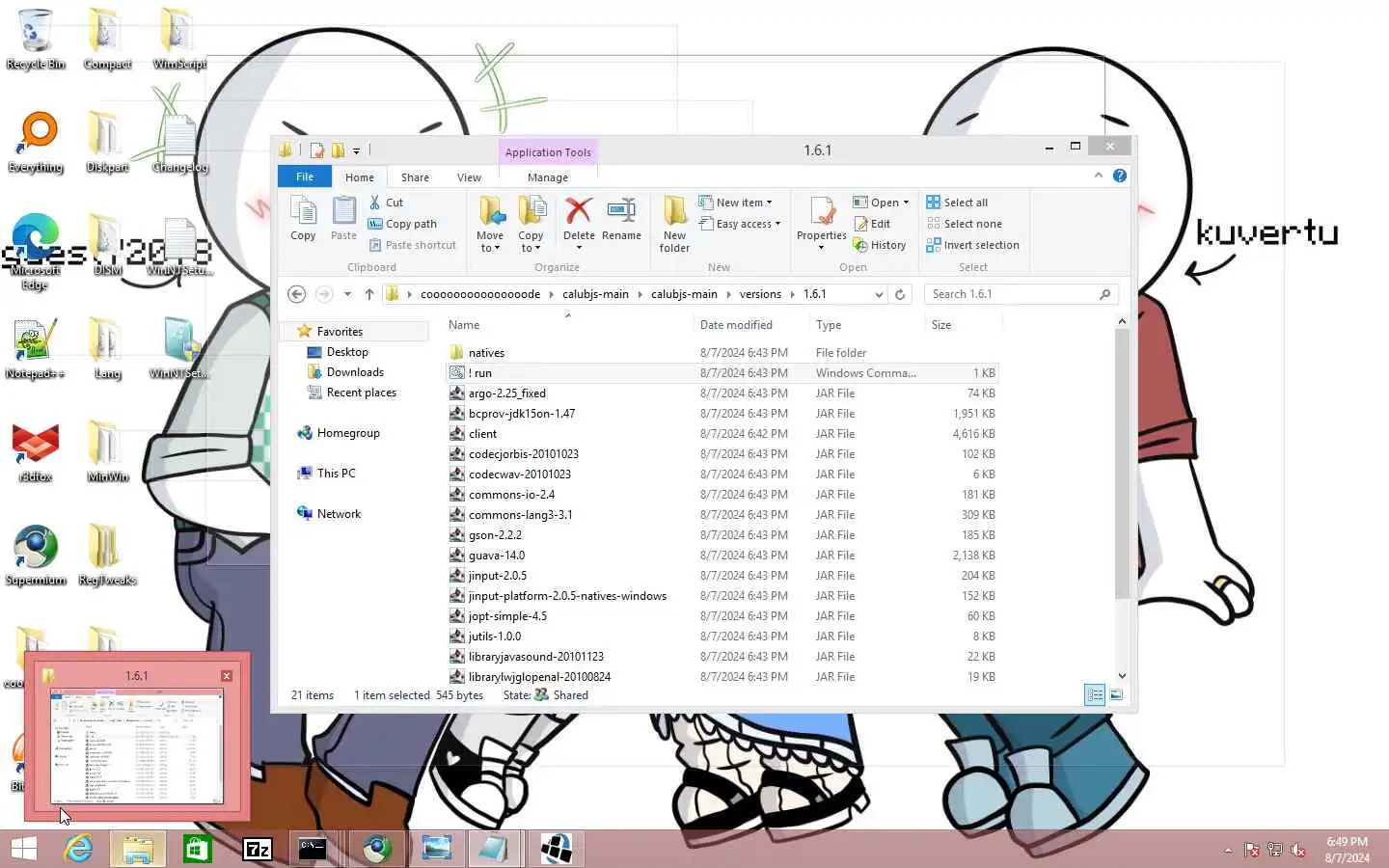Image resolution: width=1389 pixels, height=868 pixels.
Task: Open Notepad++ desktop icon
Action: coord(36,349)
